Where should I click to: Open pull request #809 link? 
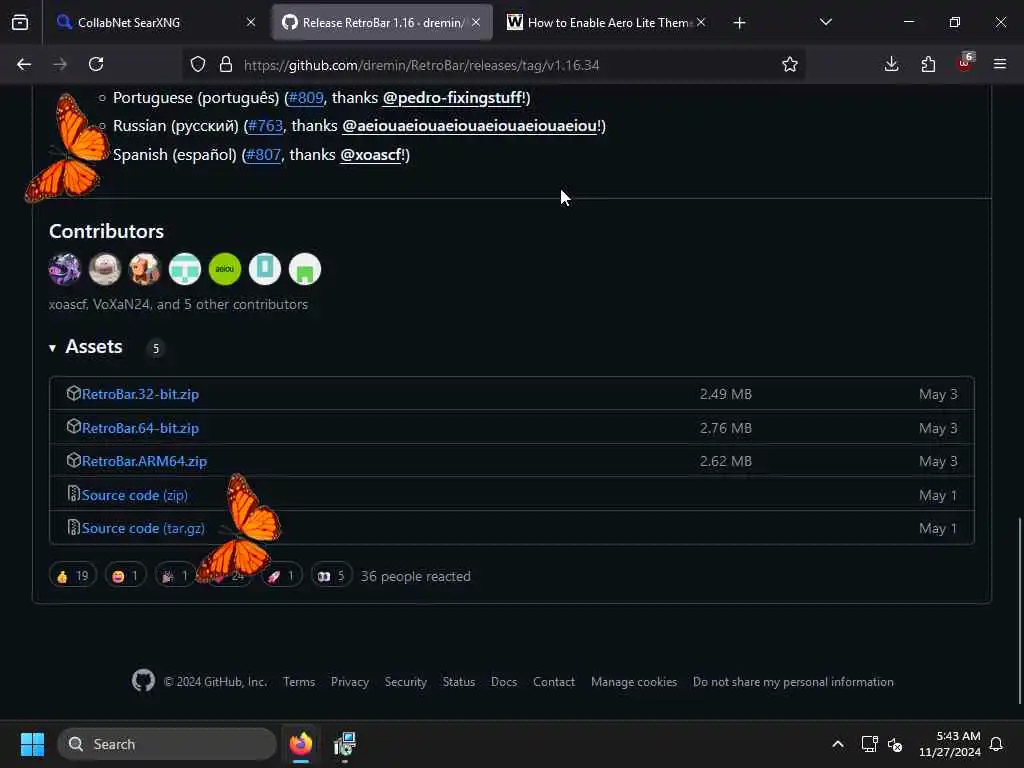[306, 98]
